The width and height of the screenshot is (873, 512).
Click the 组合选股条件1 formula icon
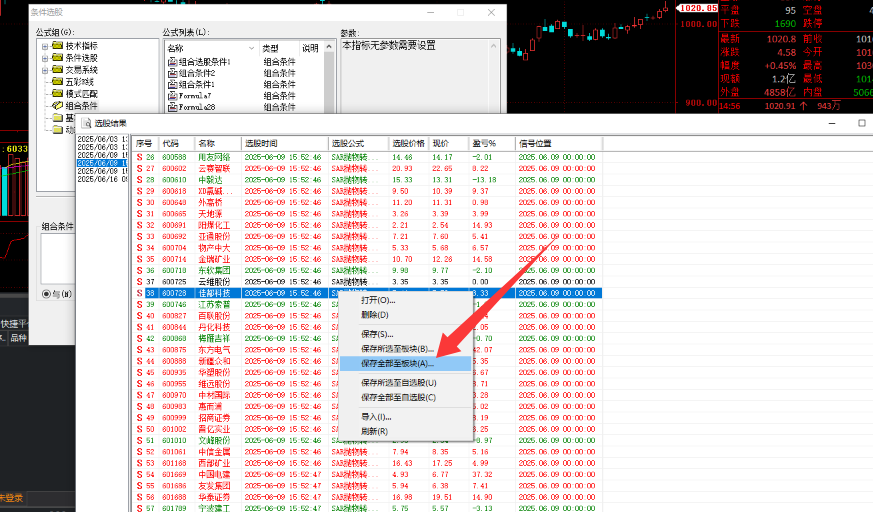tap(172, 62)
